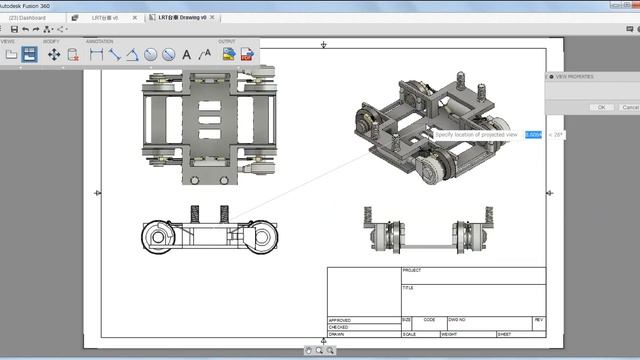Switch to the (Z3) Dashboard tab
Screen dimensions: 640x360
pyautogui.click(x=27, y=18)
